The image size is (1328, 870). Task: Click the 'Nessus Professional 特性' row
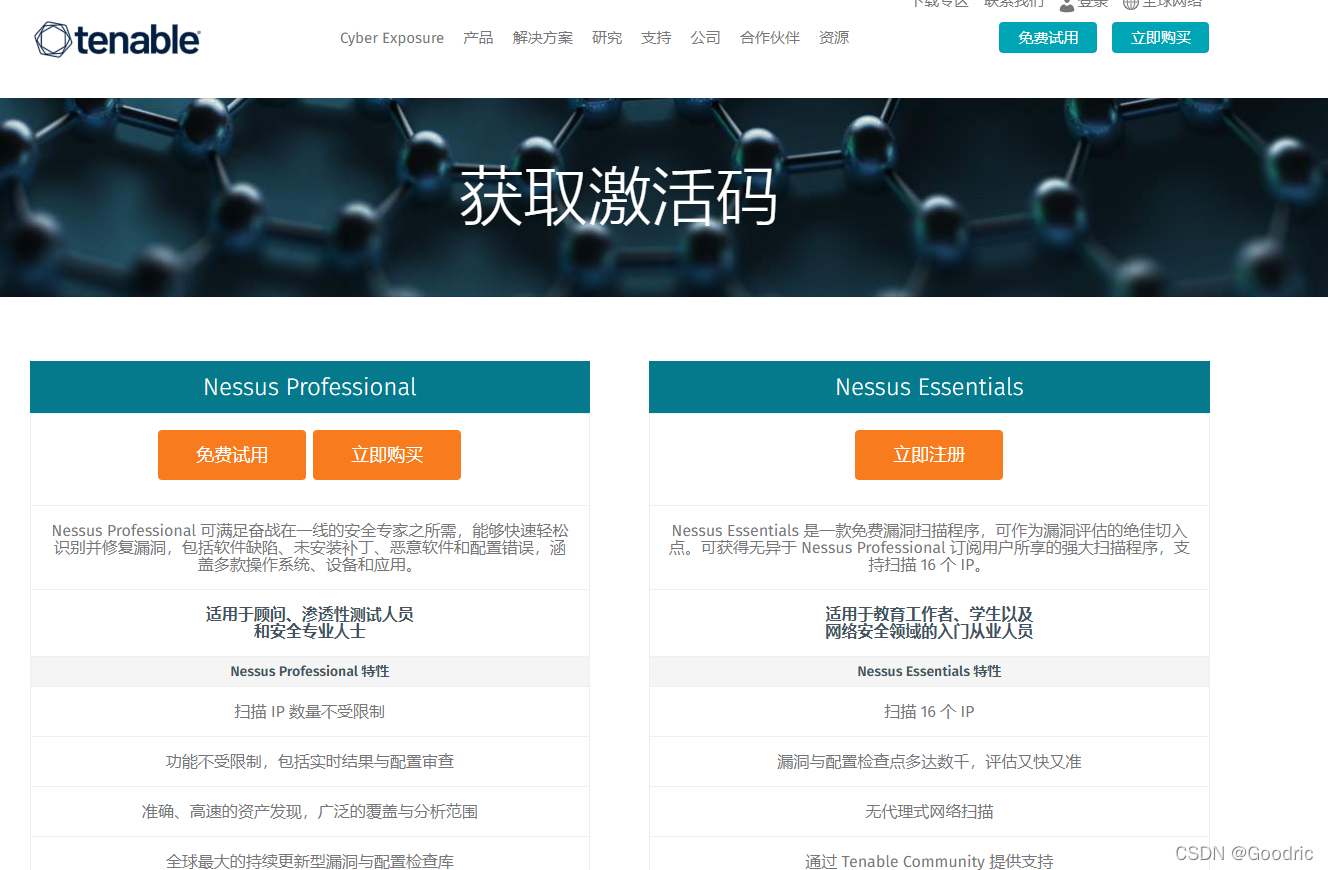(310, 671)
